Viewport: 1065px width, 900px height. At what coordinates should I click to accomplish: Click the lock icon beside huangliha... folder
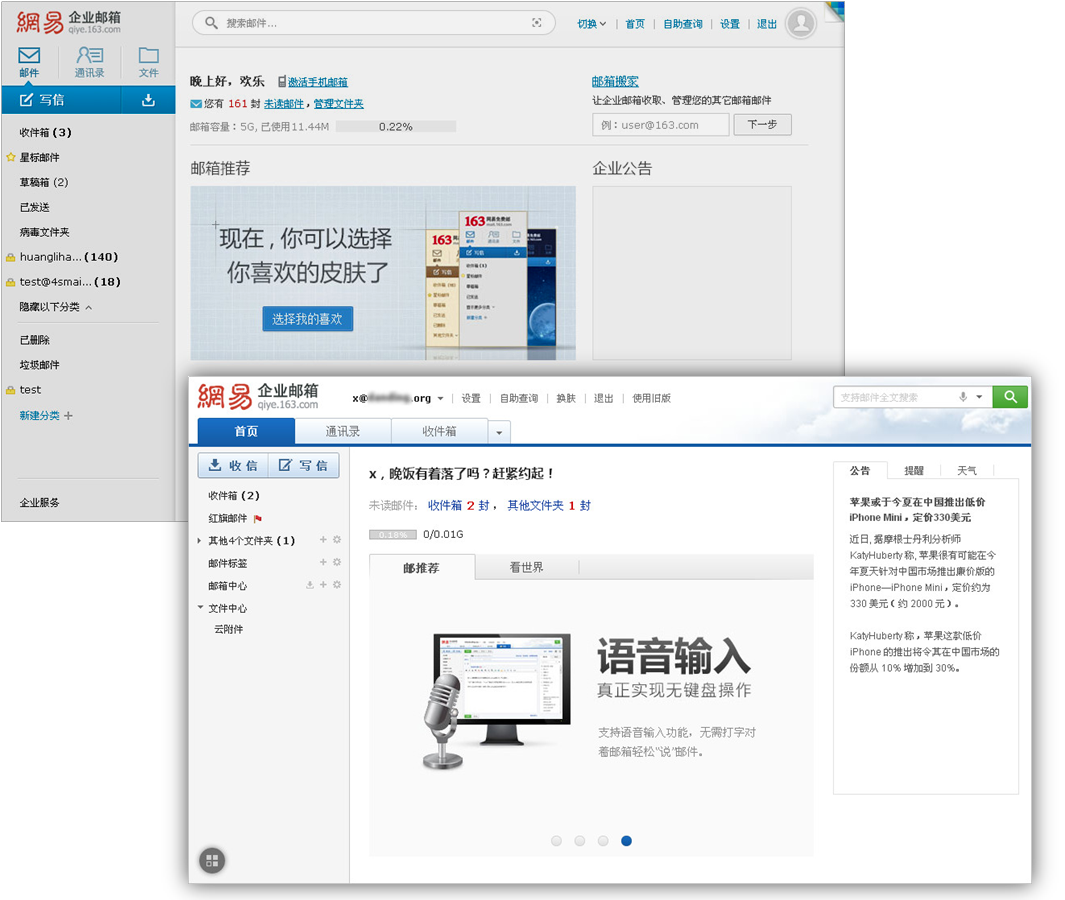coord(10,257)
